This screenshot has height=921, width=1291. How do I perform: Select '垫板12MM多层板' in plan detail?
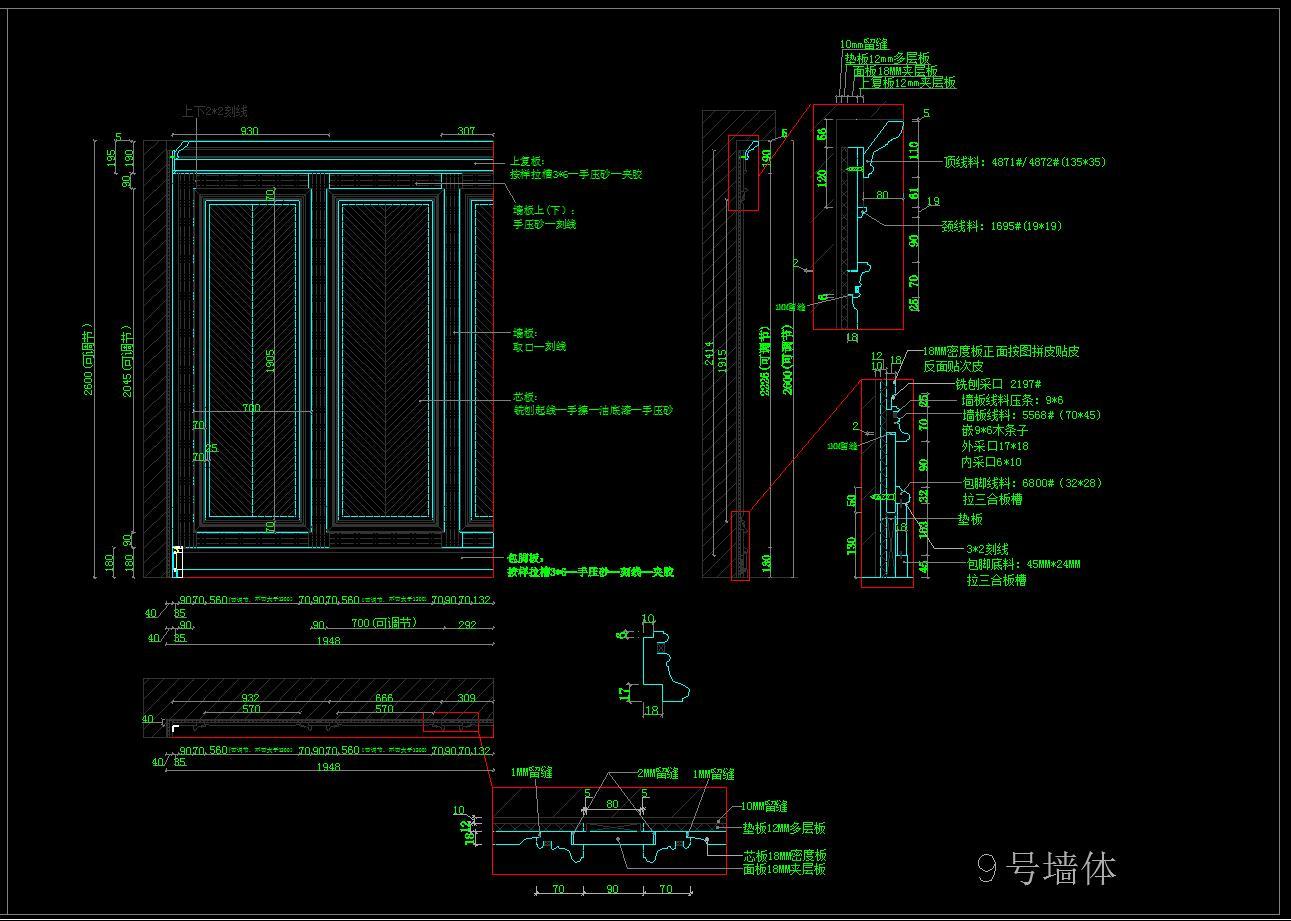click(x=785, y=829)
